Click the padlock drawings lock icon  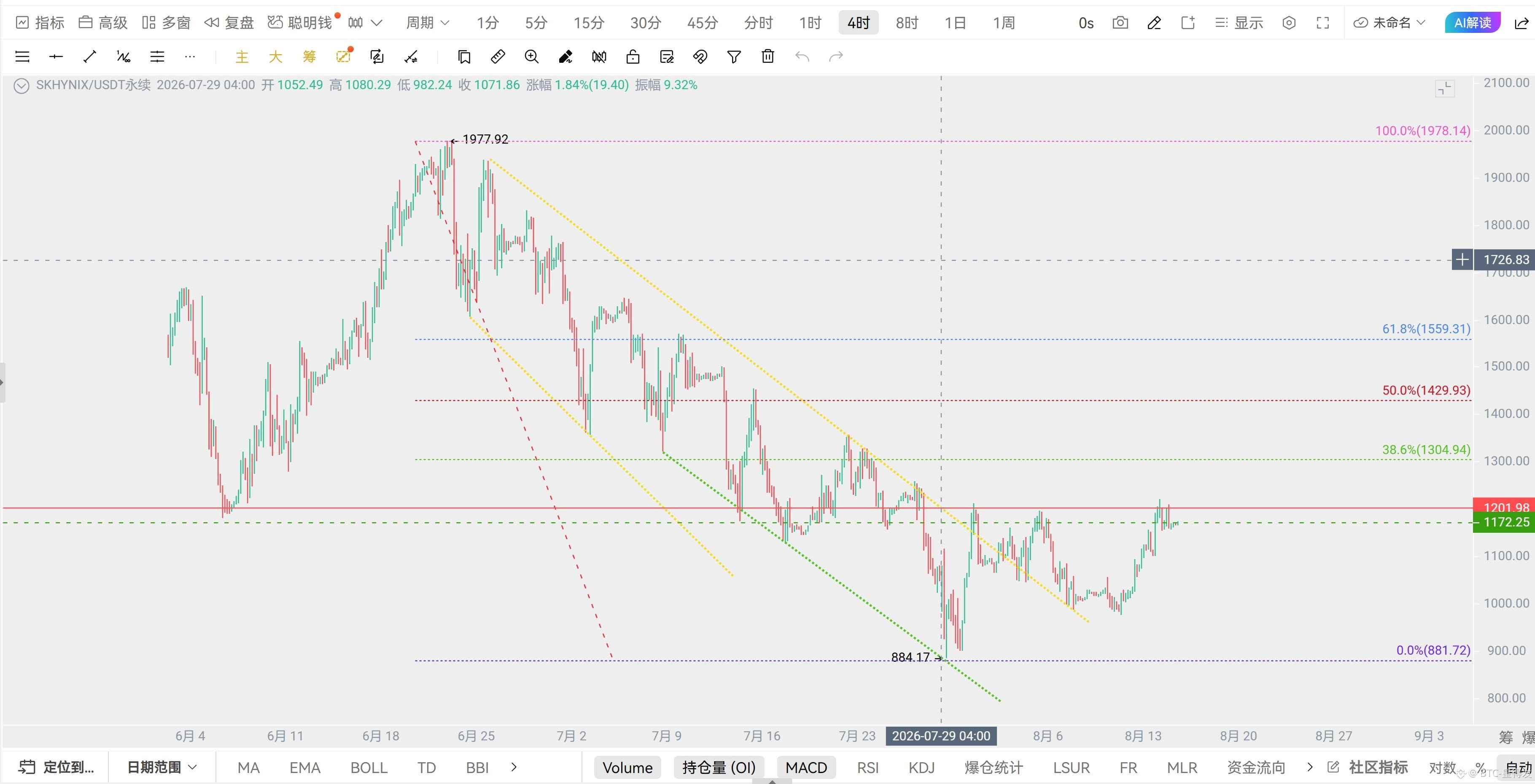pos(633,56)
